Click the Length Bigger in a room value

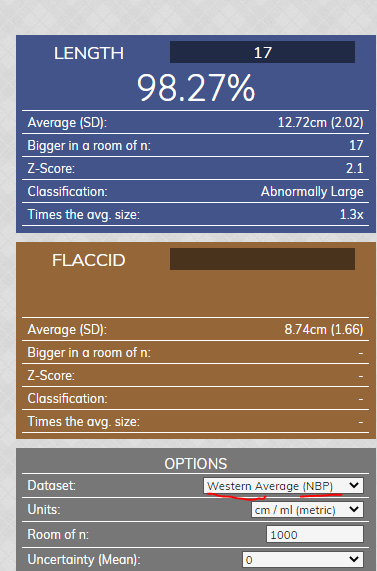tap(356, 145)
